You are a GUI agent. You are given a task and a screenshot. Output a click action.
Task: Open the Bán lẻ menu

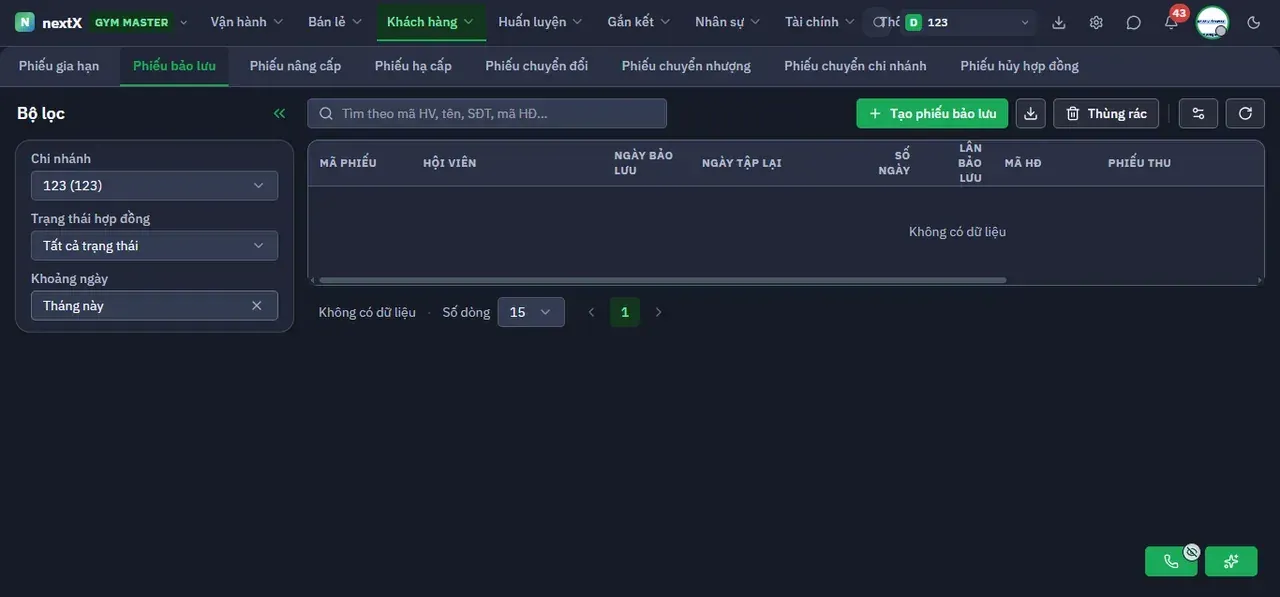[335, 22]
